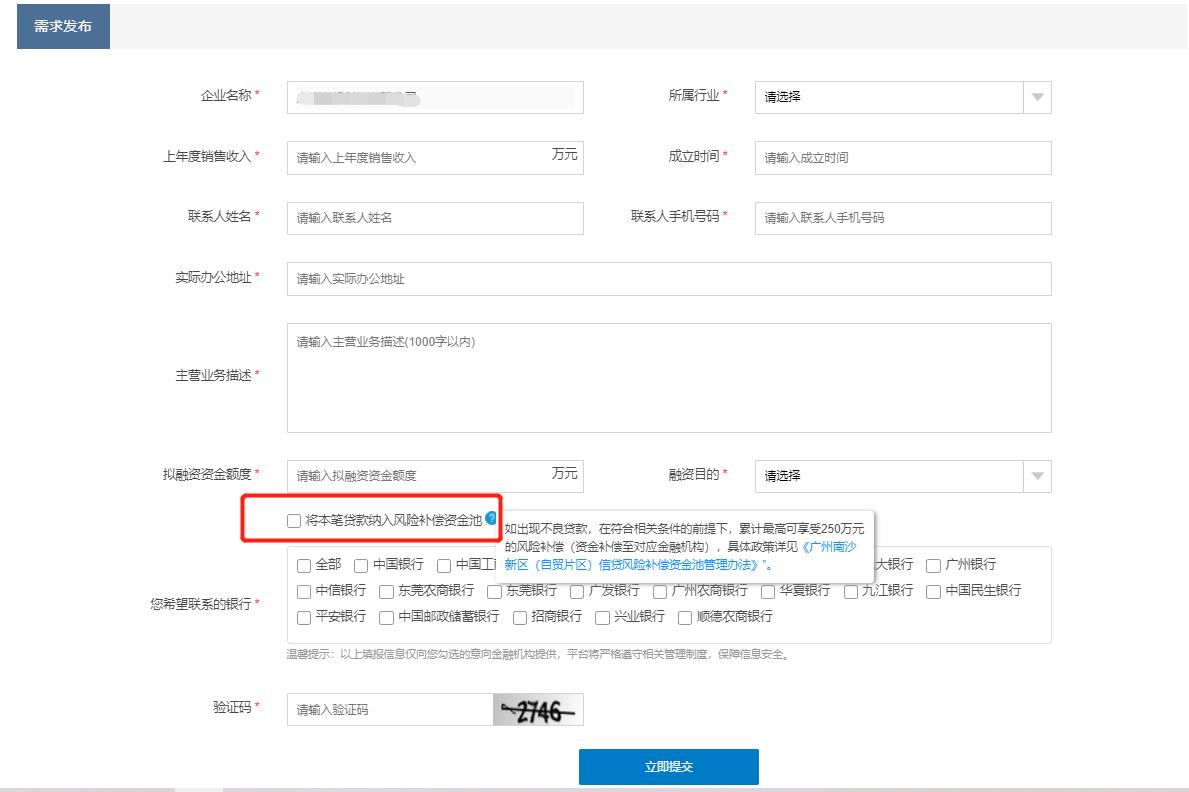Select the 招商银行 checkbox

pyautogui.click(x=520, y=618)
